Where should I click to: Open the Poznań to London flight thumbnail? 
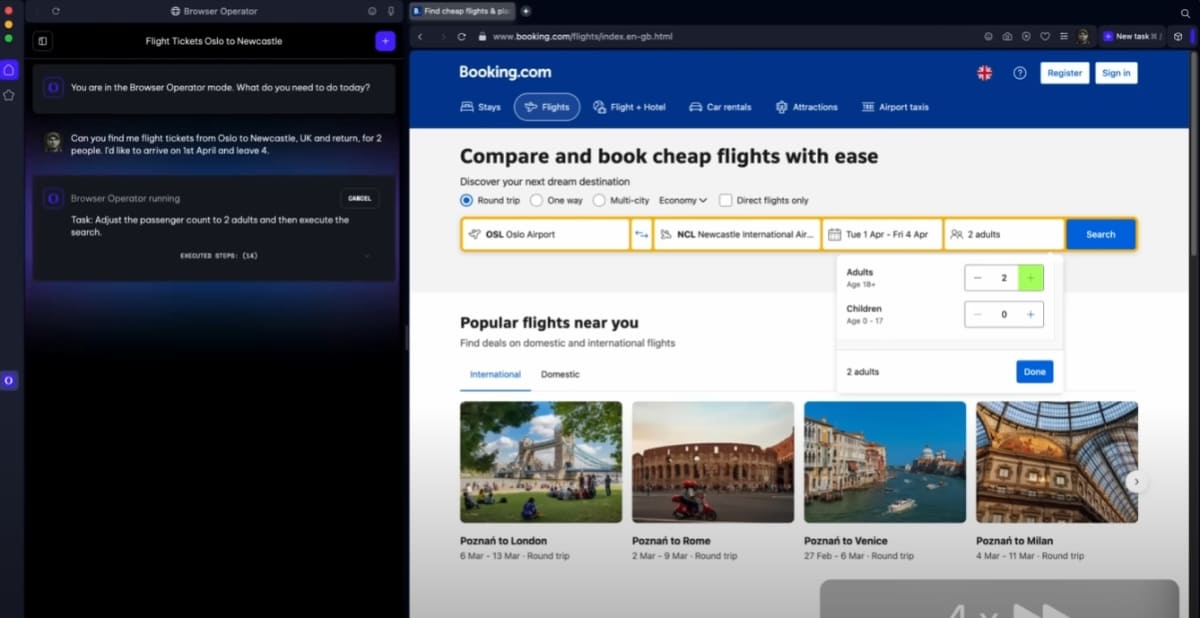tap(540, 462)
